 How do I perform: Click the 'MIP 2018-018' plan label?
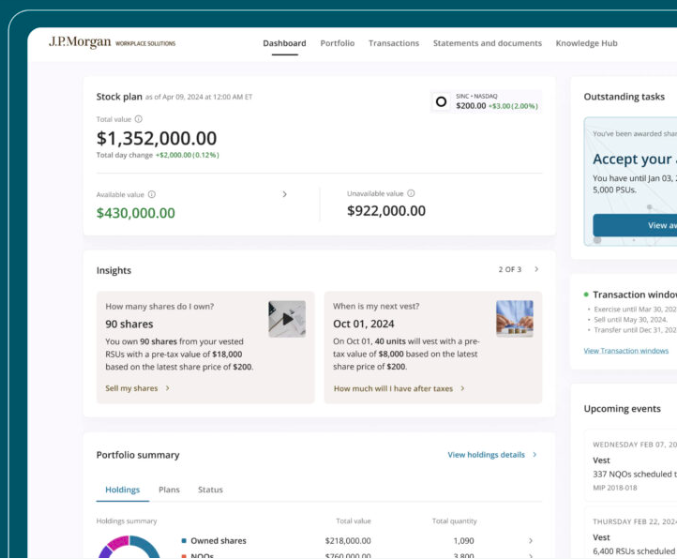pyautogui.click(x=615, y=488)
